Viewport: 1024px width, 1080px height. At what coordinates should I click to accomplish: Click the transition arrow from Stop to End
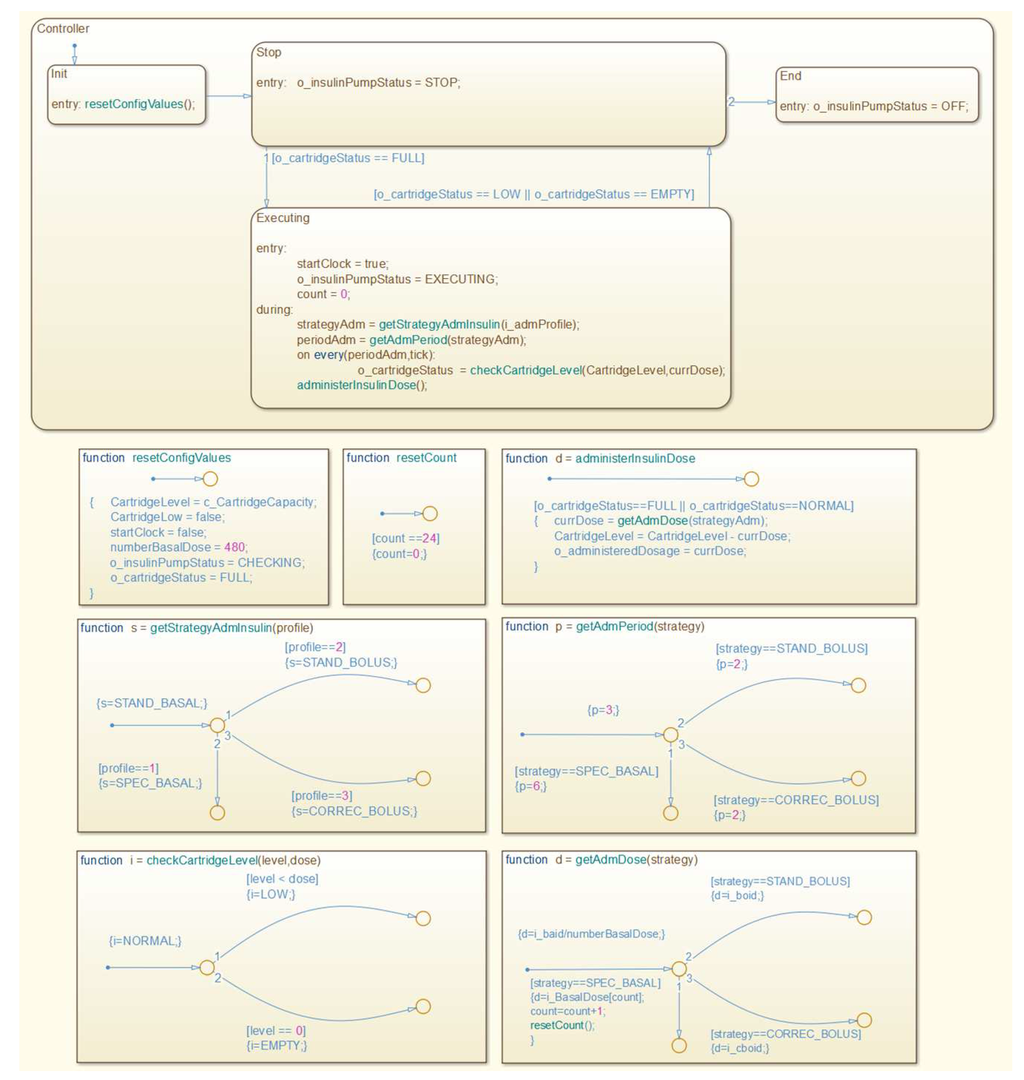[750, 102]
